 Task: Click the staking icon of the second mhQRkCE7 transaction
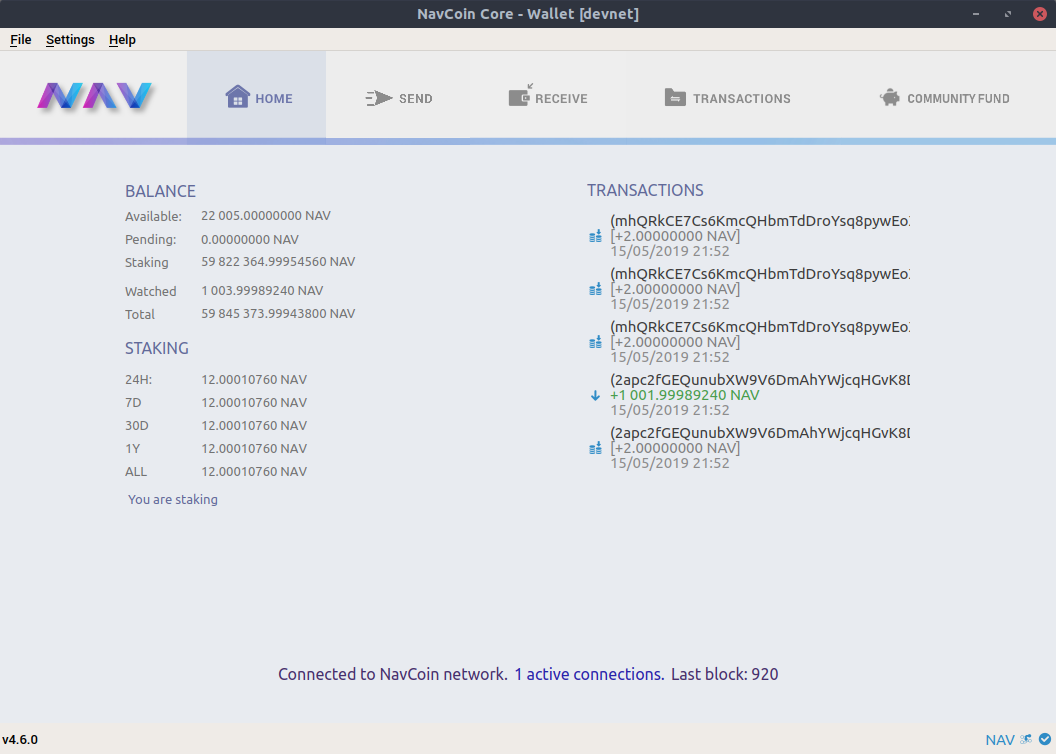click(x=595, y=289)
